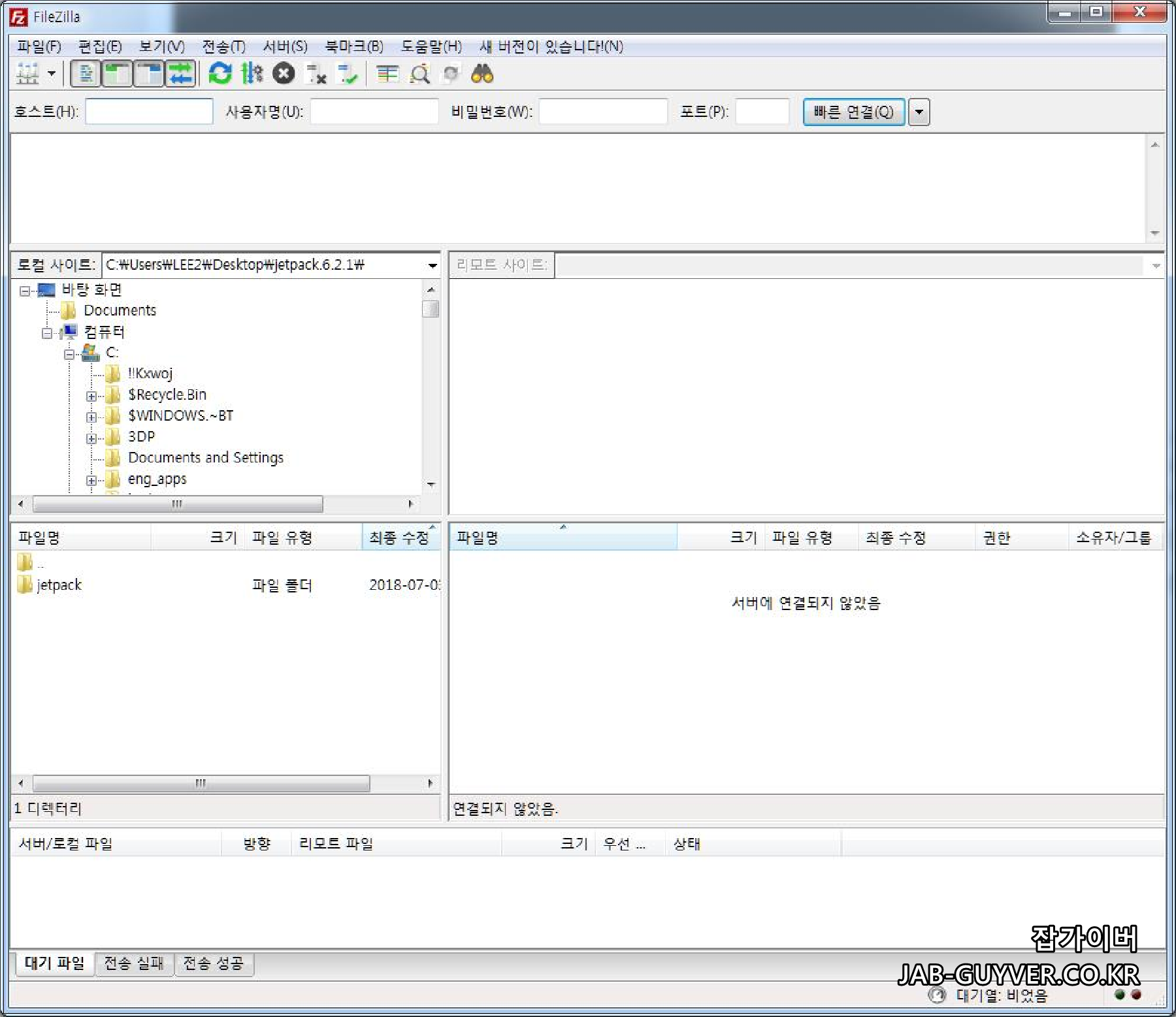Sort local files by 파일 유형 column
Screen dimensions: 1176x1017
pyautogui.click(x=303, y=538)
